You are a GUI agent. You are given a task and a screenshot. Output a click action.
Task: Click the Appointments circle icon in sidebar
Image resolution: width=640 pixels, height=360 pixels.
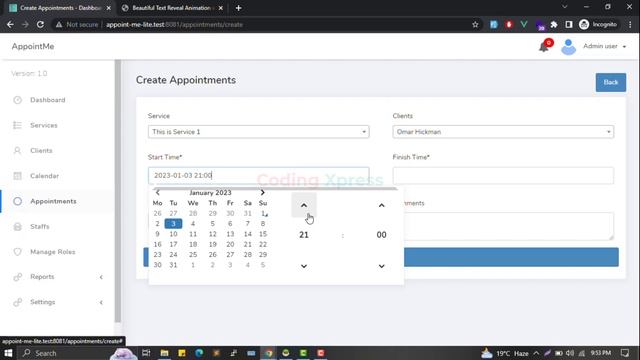[18, 201]
